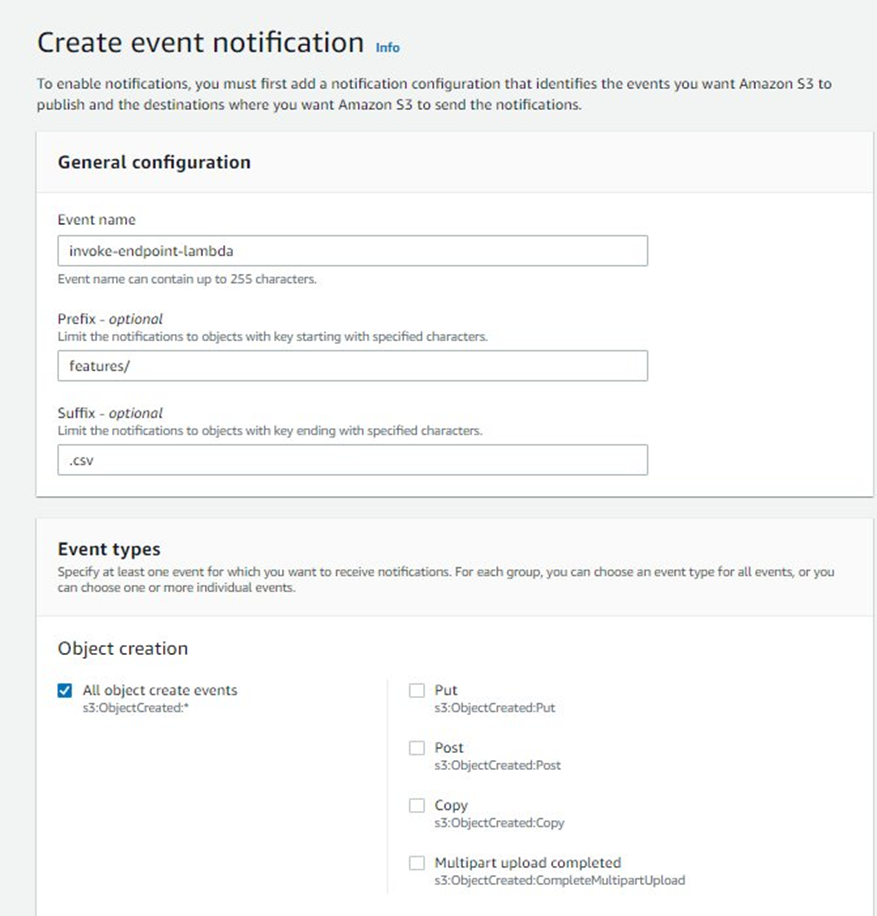The width and height of the screenshot is (877, 916).
Task: Click the Object creation heading
Action: pyautogui.click(x=123, y=648)
